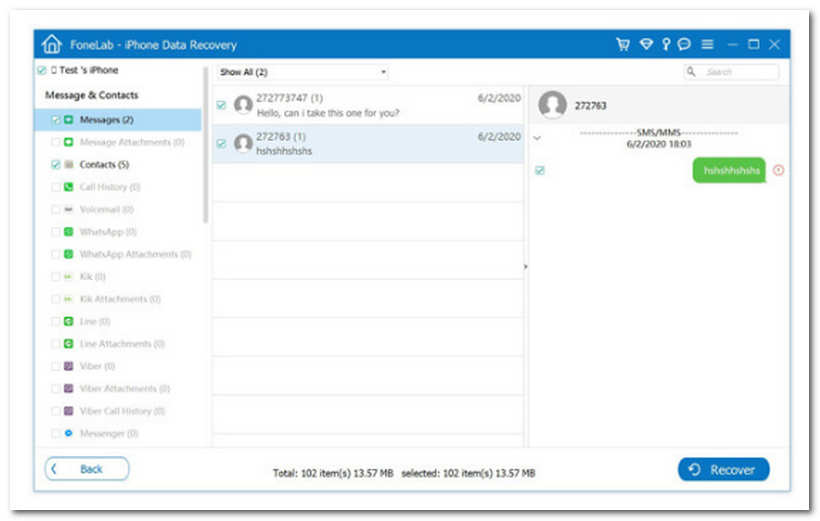The height and width of the screenshot is (521, 820).
Task: Go to home via house icon
Action: [52, 44]
